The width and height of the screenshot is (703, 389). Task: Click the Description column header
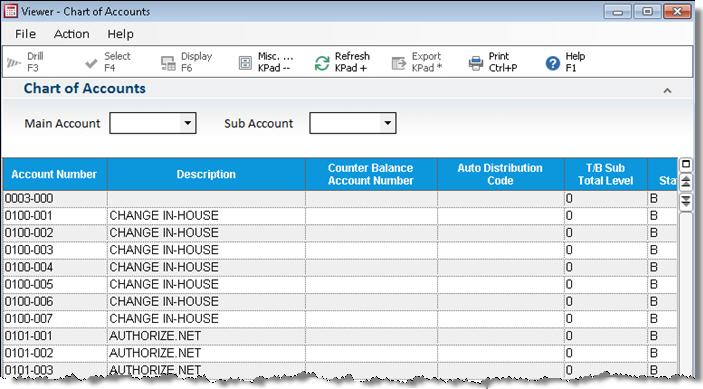click(x=206, y=174)
